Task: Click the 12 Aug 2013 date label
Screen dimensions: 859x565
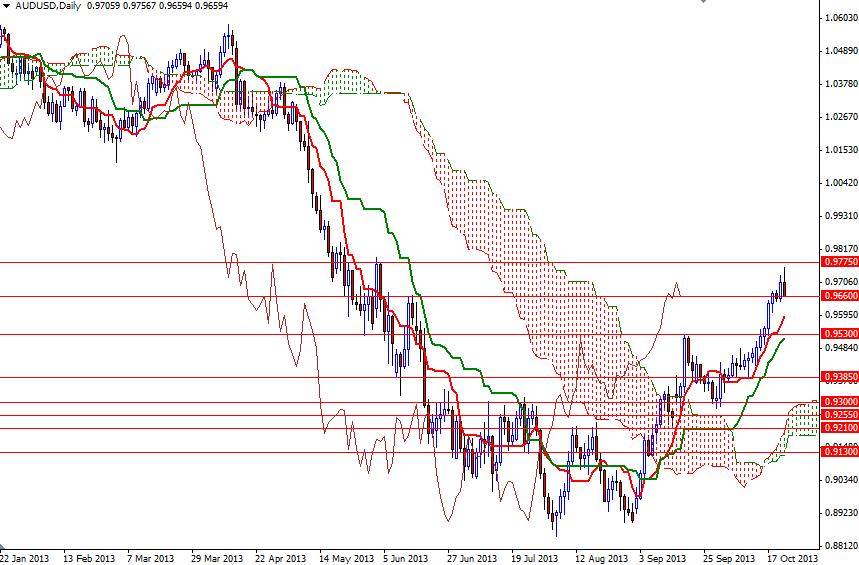Action: pos(601,558)
